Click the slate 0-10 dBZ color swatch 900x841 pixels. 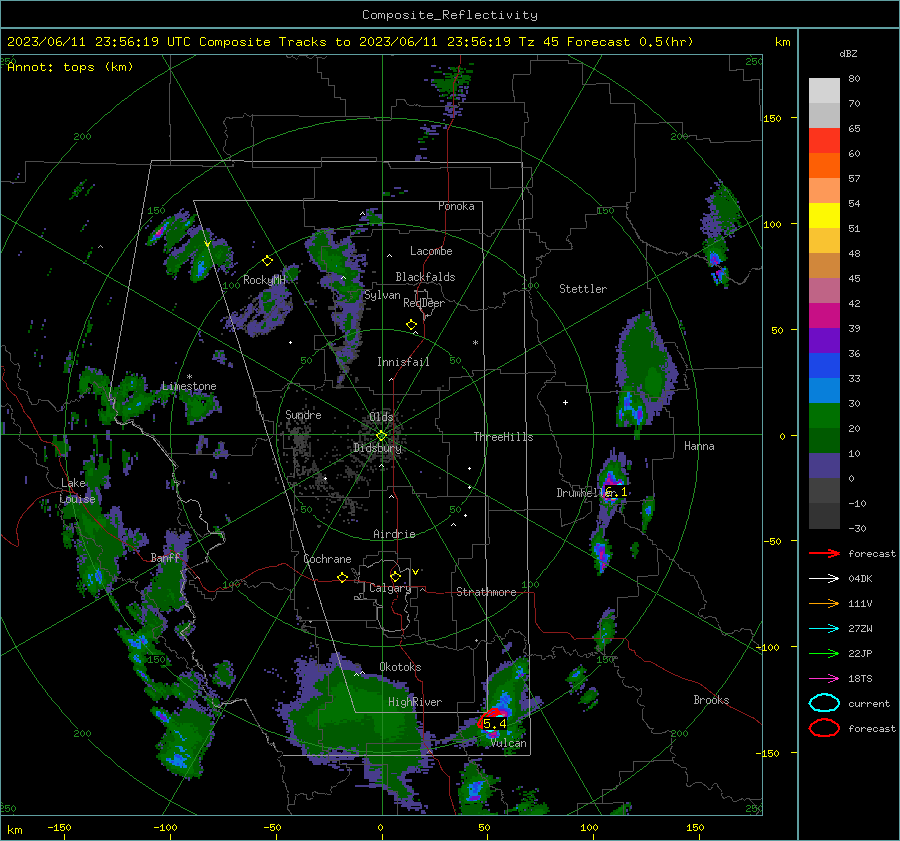[x=824, y=466]
